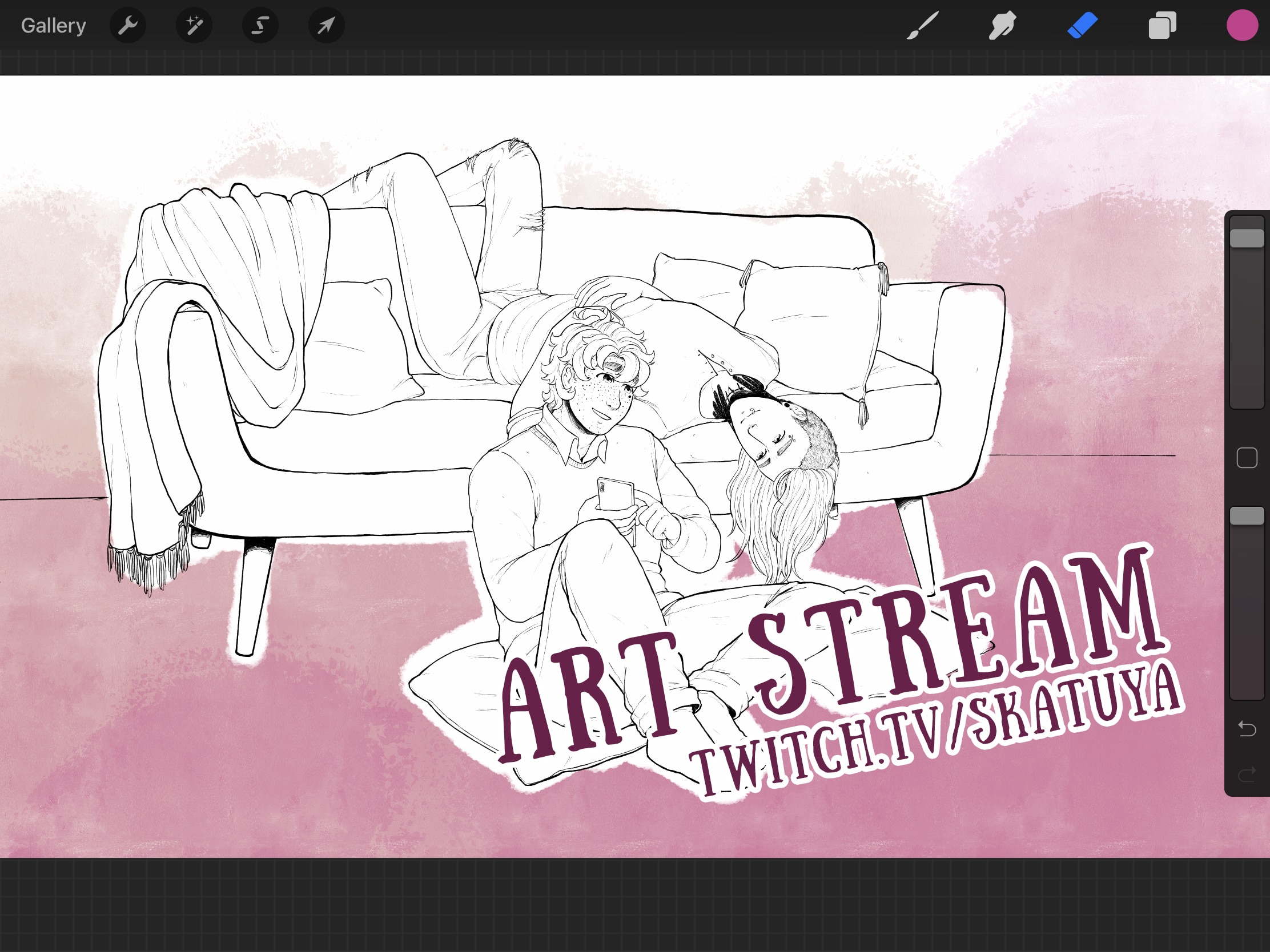Click the brush opacity slider handle
This screenshot has width=1270, height=952.
(x=1247, y=515)
